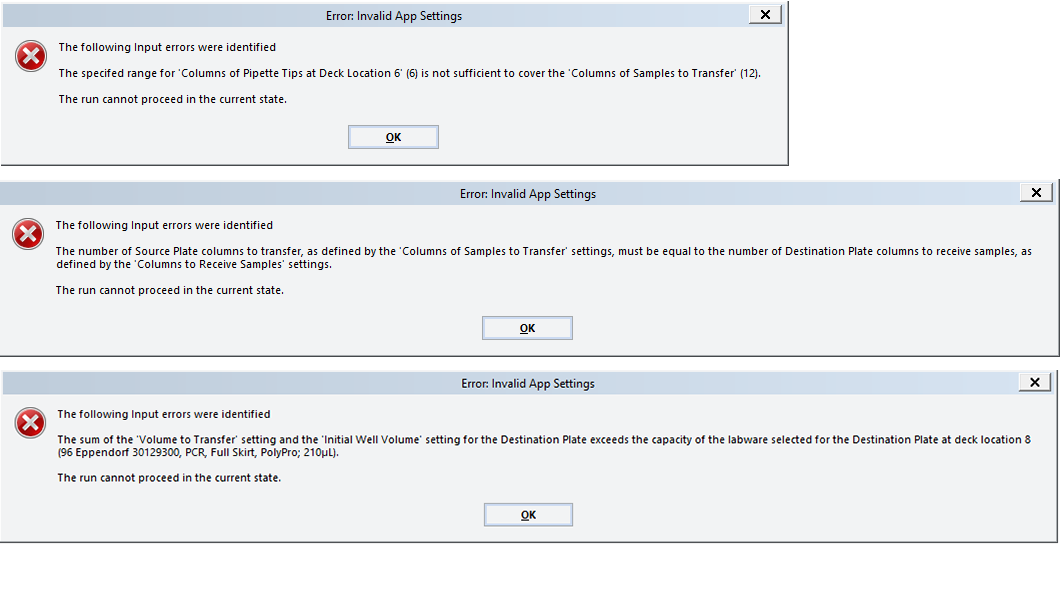Close the pipette tips range error dialog with X
Screen dimensions: 1062x600
point(765,15)
